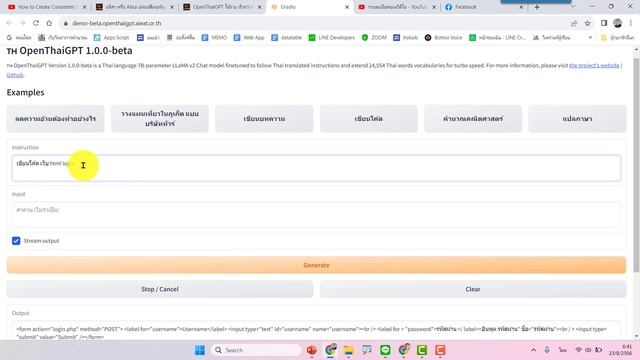Choose the fourth example button

369,119
